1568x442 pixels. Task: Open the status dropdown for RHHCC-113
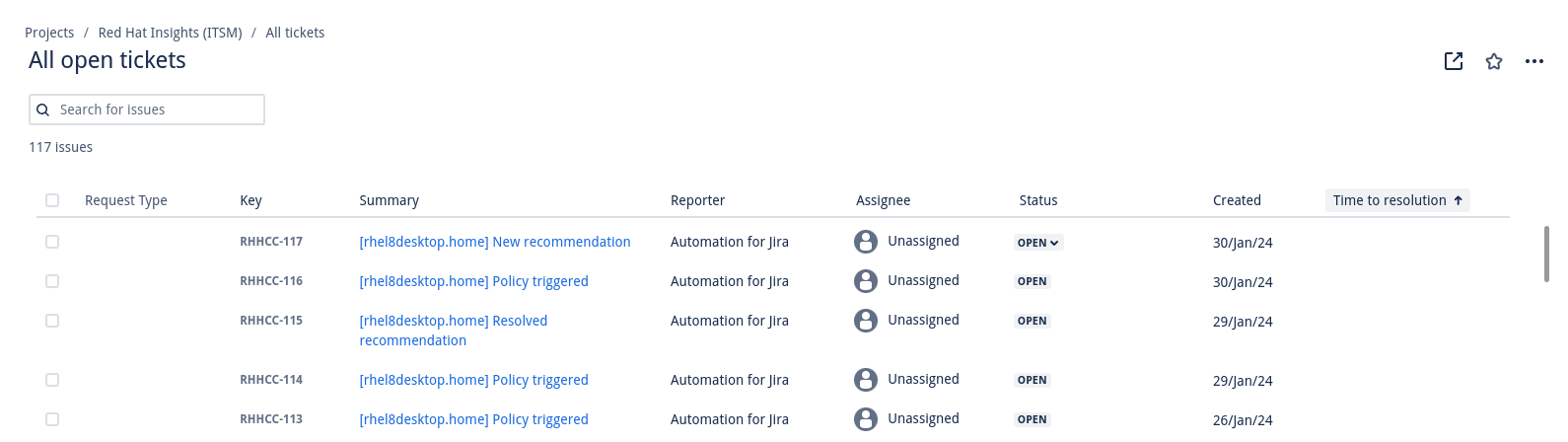click(1033, 419)
